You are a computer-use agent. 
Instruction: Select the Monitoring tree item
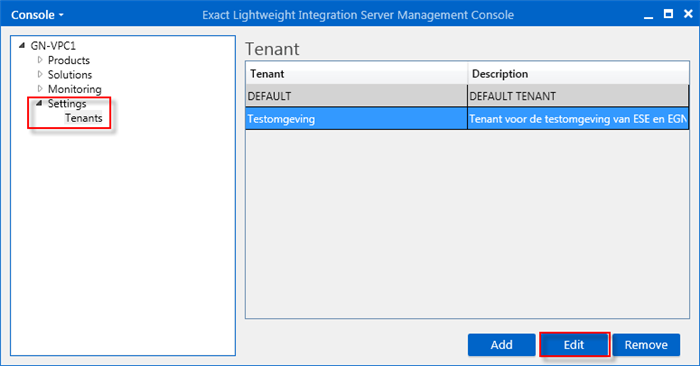tap(75, 89)
